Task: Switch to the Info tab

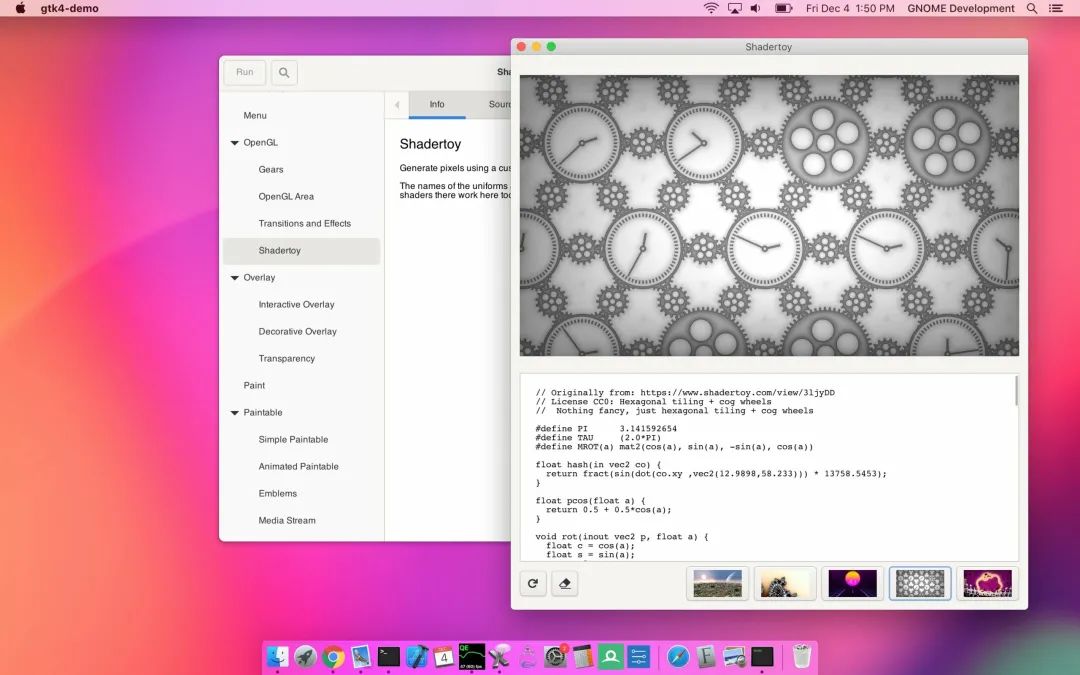Action: 437,105
